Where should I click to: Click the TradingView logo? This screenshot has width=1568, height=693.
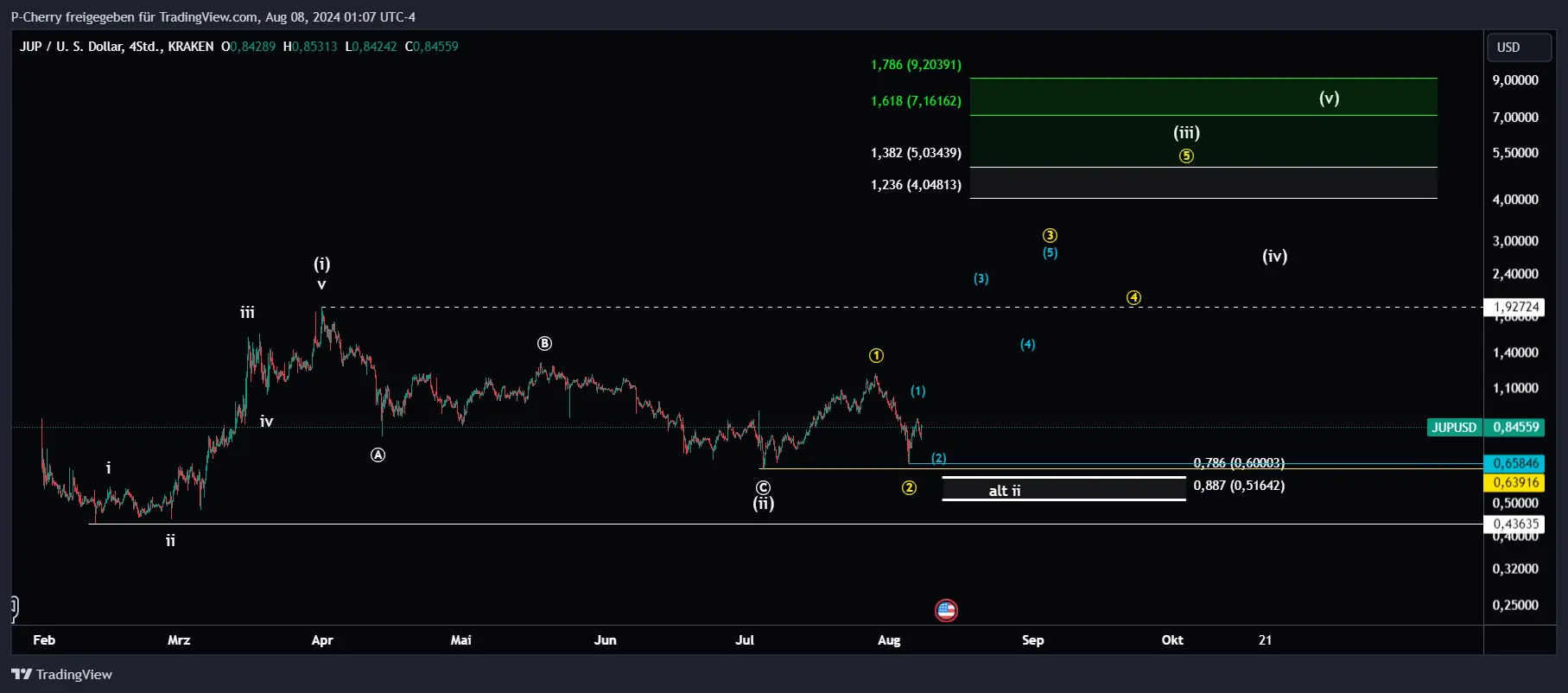[61, 675]
